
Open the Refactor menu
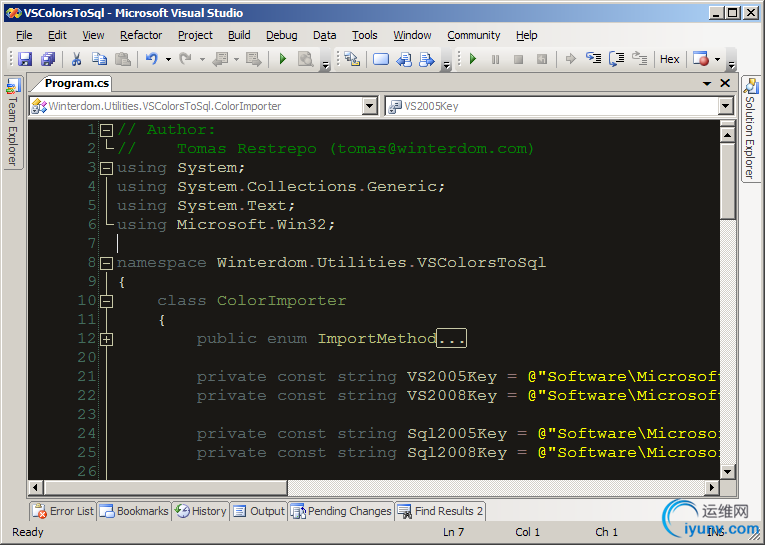coord(141,35)
